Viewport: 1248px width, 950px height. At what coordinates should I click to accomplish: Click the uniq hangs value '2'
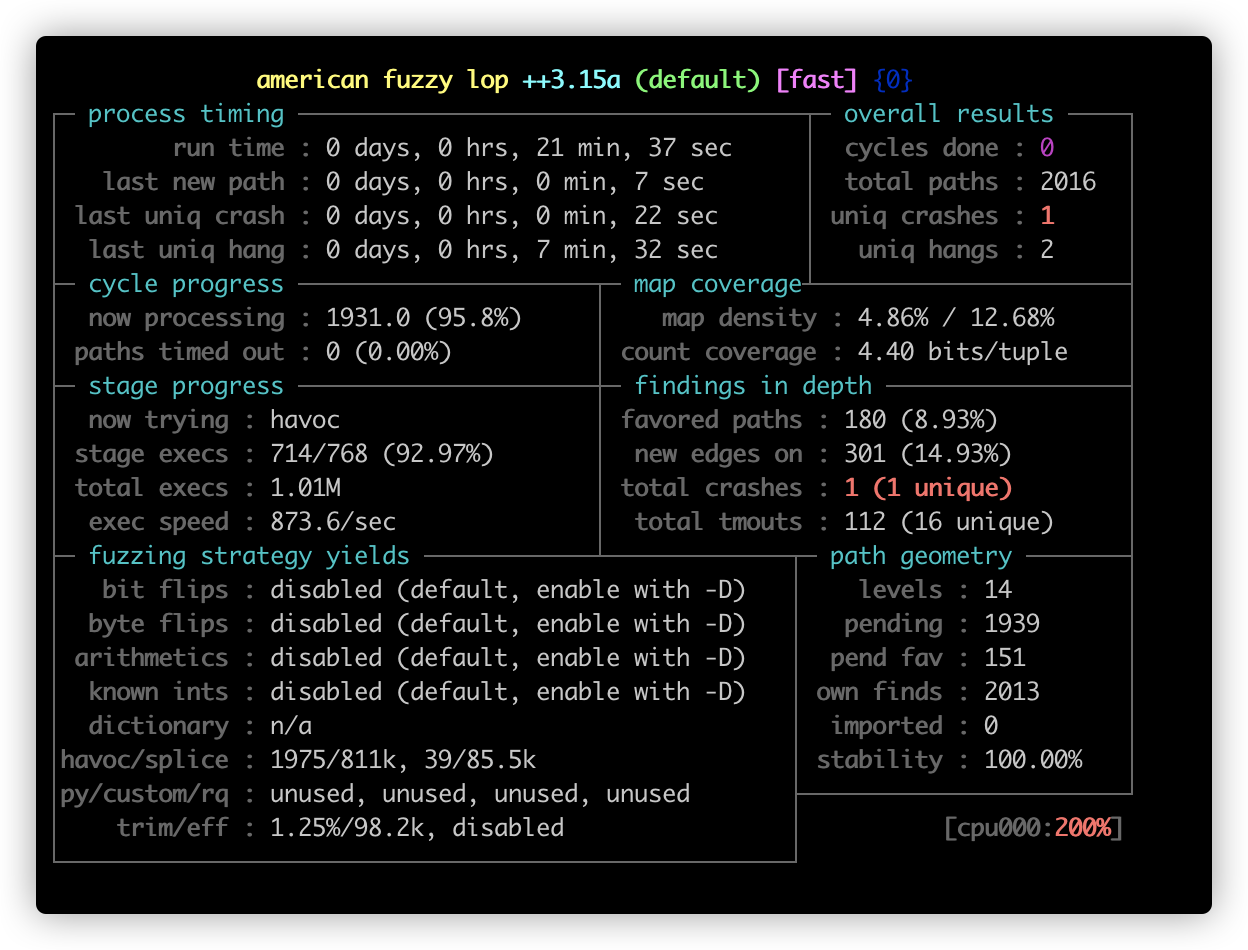point(1047,250)
